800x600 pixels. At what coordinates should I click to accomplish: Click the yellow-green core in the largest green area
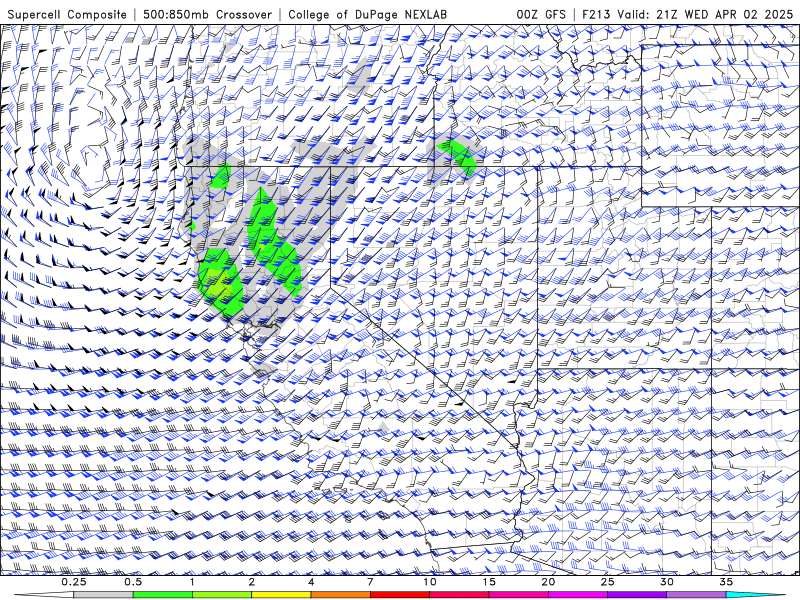click(x=220, y=284)
